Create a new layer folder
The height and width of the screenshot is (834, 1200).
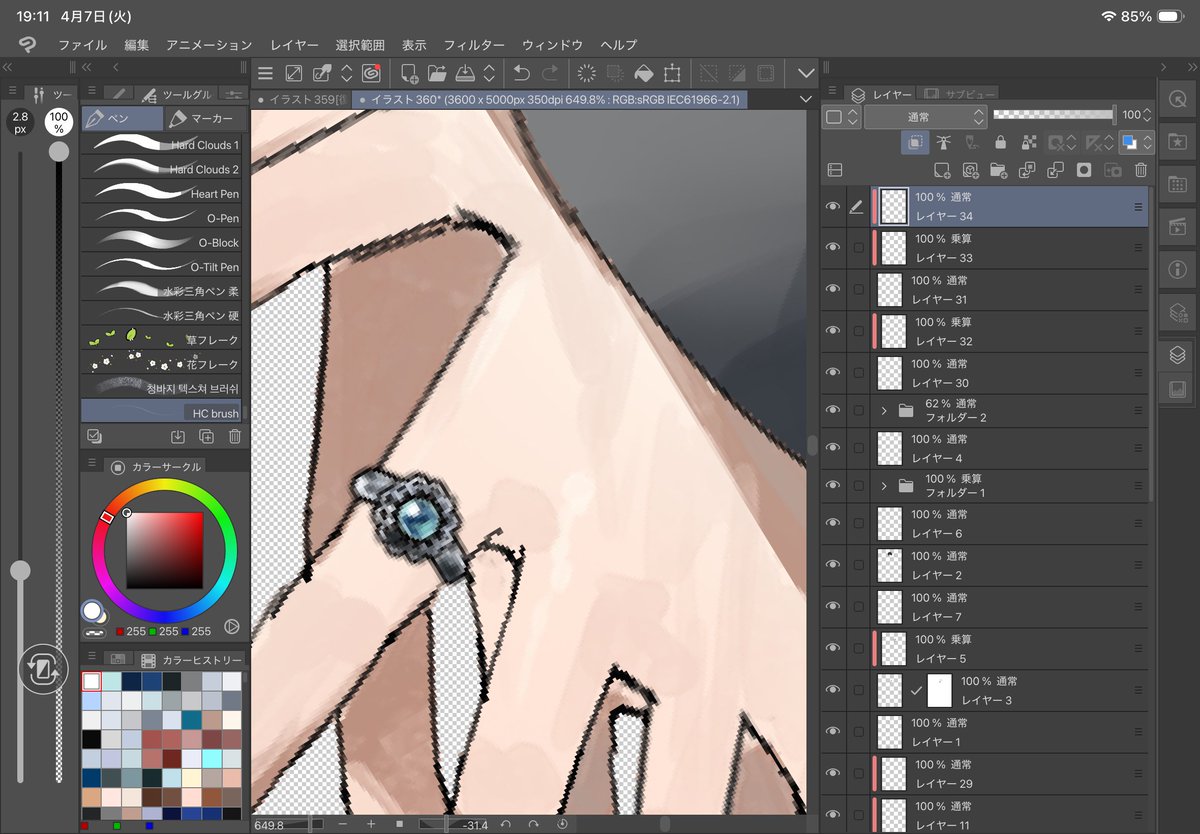[998, 170]
